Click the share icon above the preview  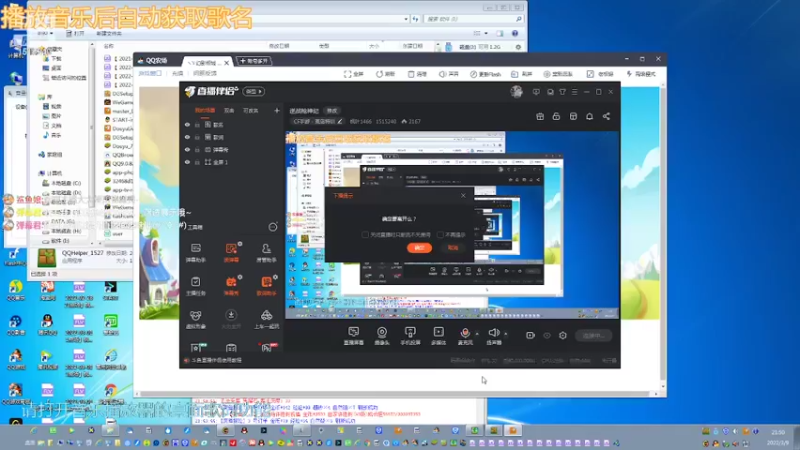pos(606,116)
